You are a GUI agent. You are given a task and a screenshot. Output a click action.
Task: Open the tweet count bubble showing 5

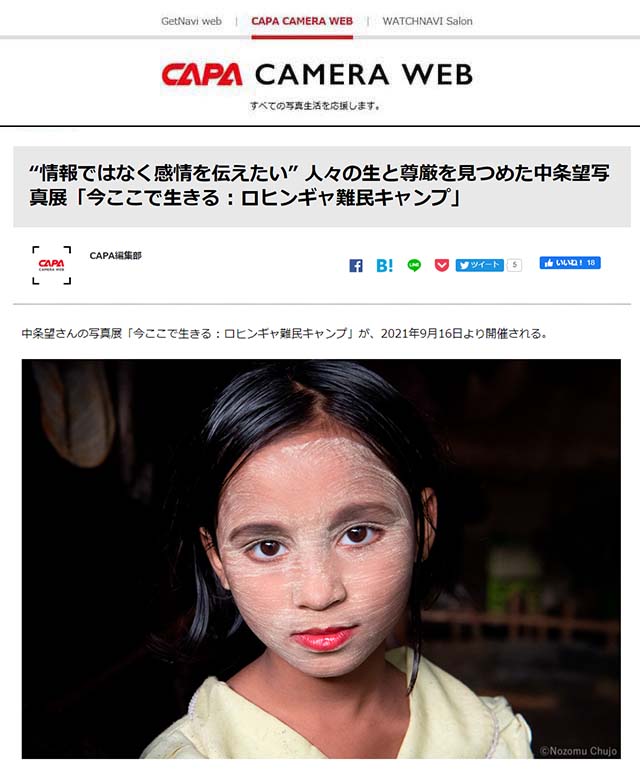(515, 265)
